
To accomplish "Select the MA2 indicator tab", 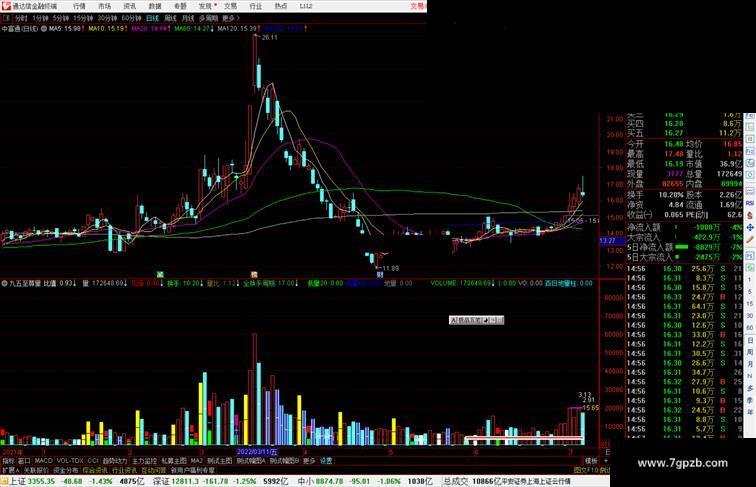I will pyautogui.click(x=196, y=461).
